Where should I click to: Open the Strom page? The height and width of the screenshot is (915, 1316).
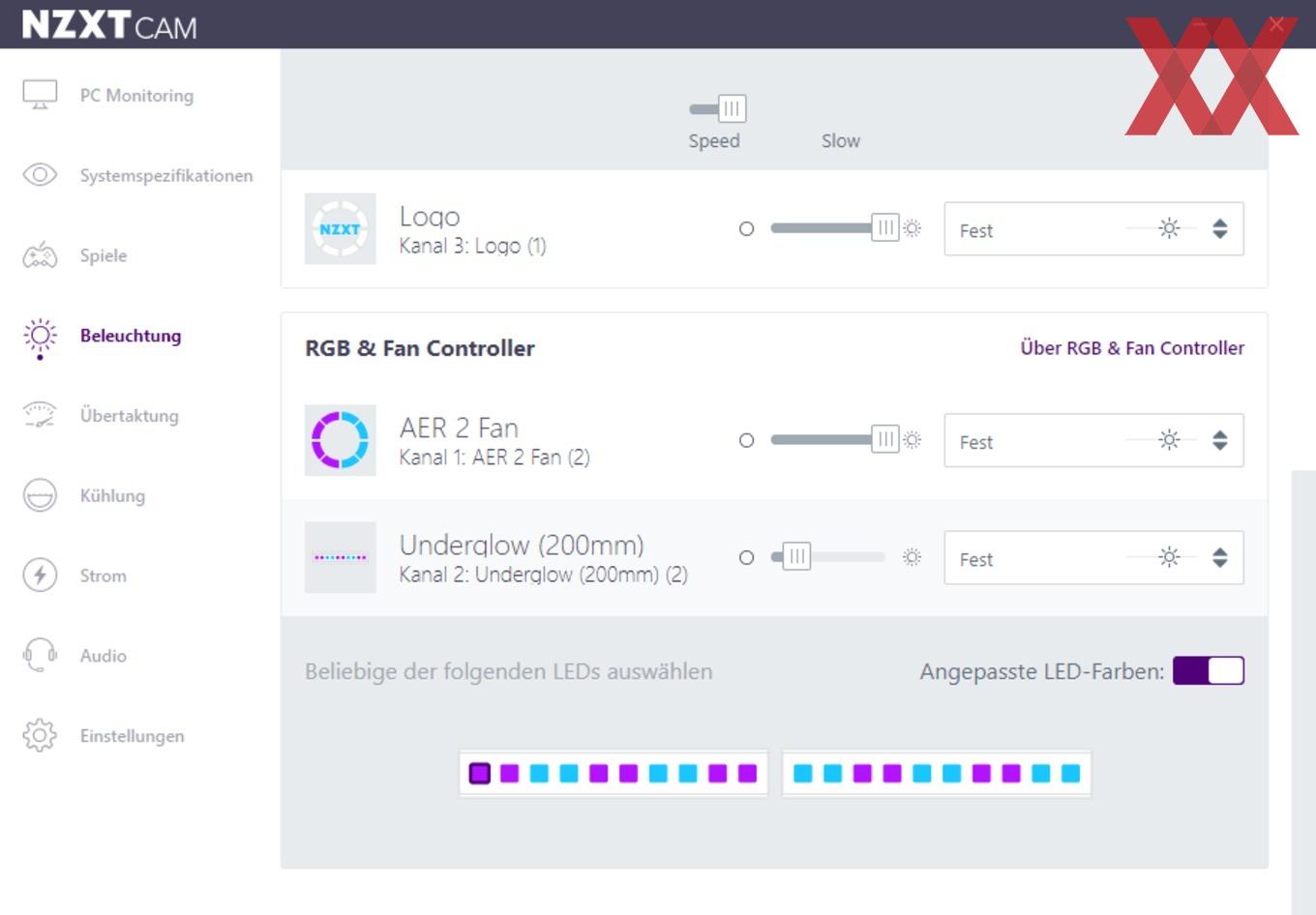point(103,576)
